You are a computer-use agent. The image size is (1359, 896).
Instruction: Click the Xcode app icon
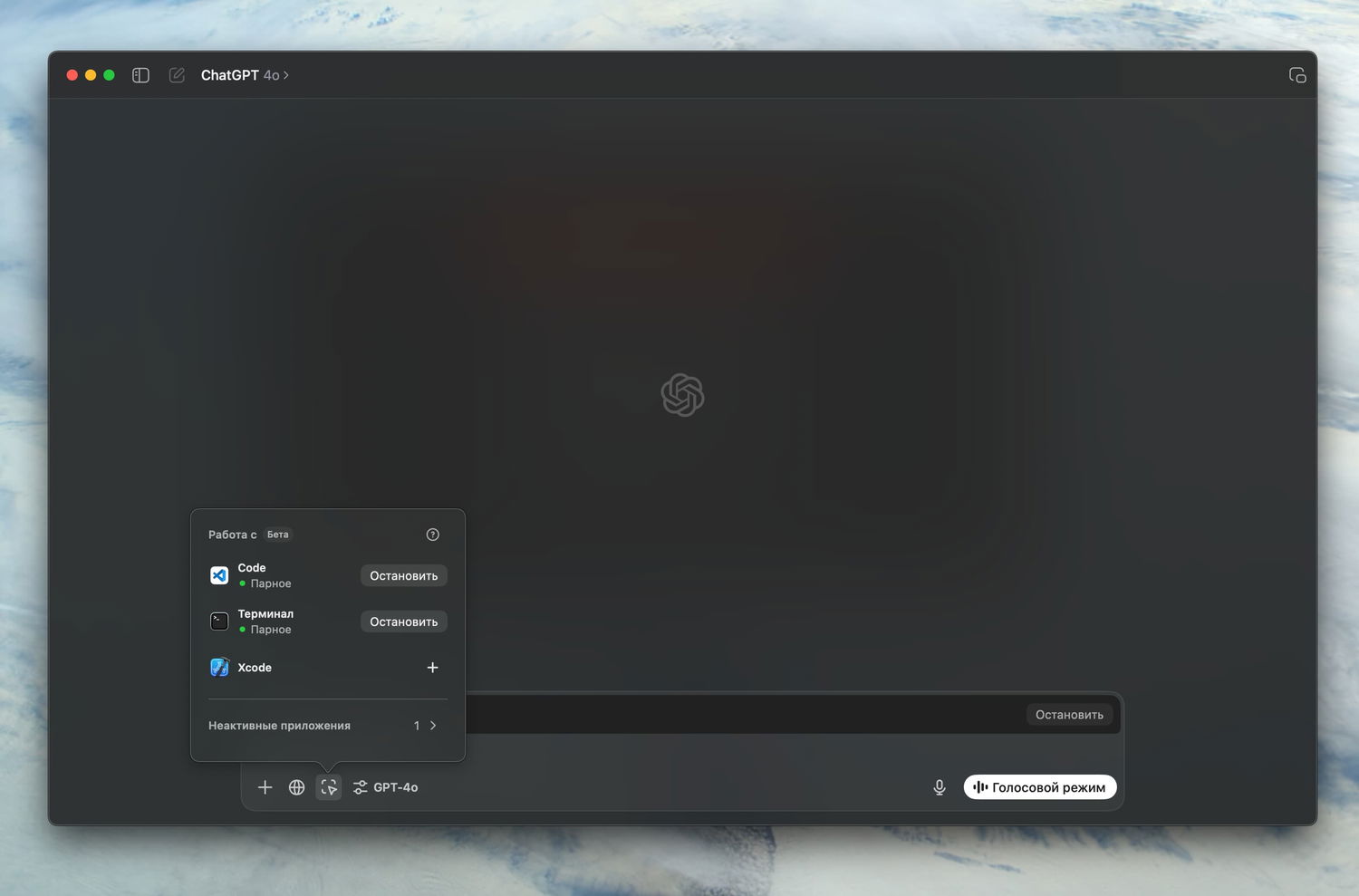(219, 668)
